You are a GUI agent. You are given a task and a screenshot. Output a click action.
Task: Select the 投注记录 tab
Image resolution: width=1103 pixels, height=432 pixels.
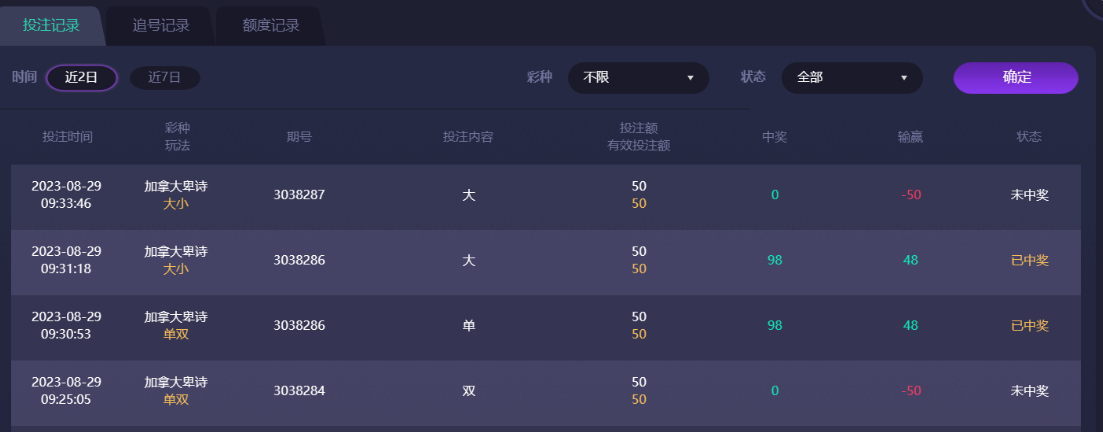[x=51, y=26]
